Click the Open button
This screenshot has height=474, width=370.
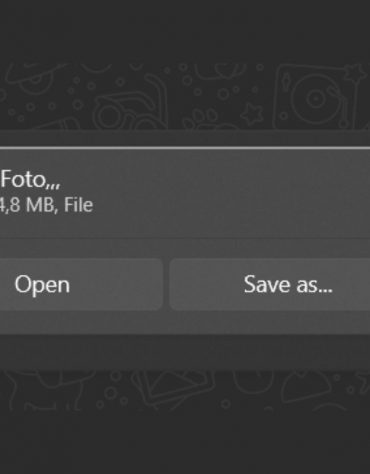81,284
